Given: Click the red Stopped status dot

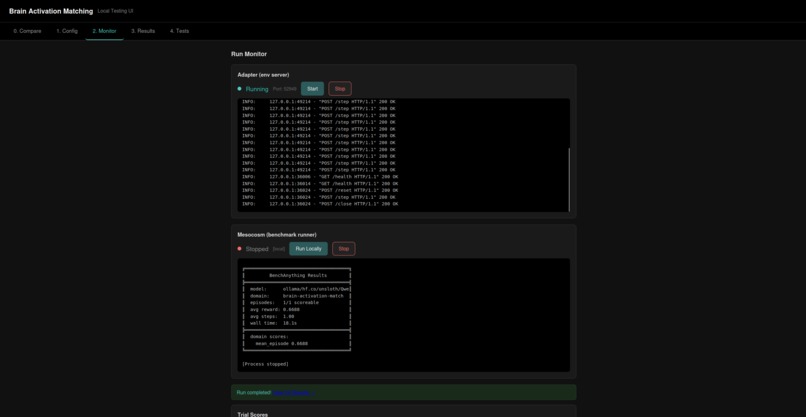Looking at the screenshot, I should (x=239, y=249).
